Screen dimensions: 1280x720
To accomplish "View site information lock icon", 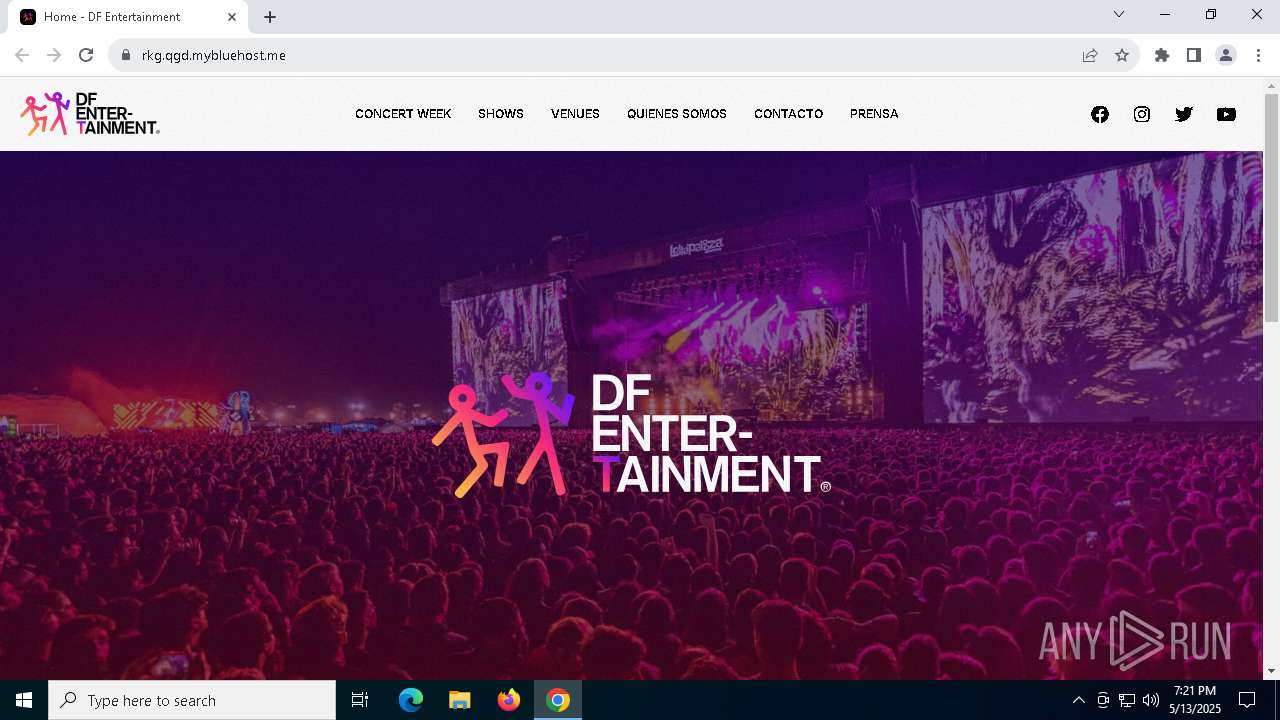I will [x=126, y=55].
